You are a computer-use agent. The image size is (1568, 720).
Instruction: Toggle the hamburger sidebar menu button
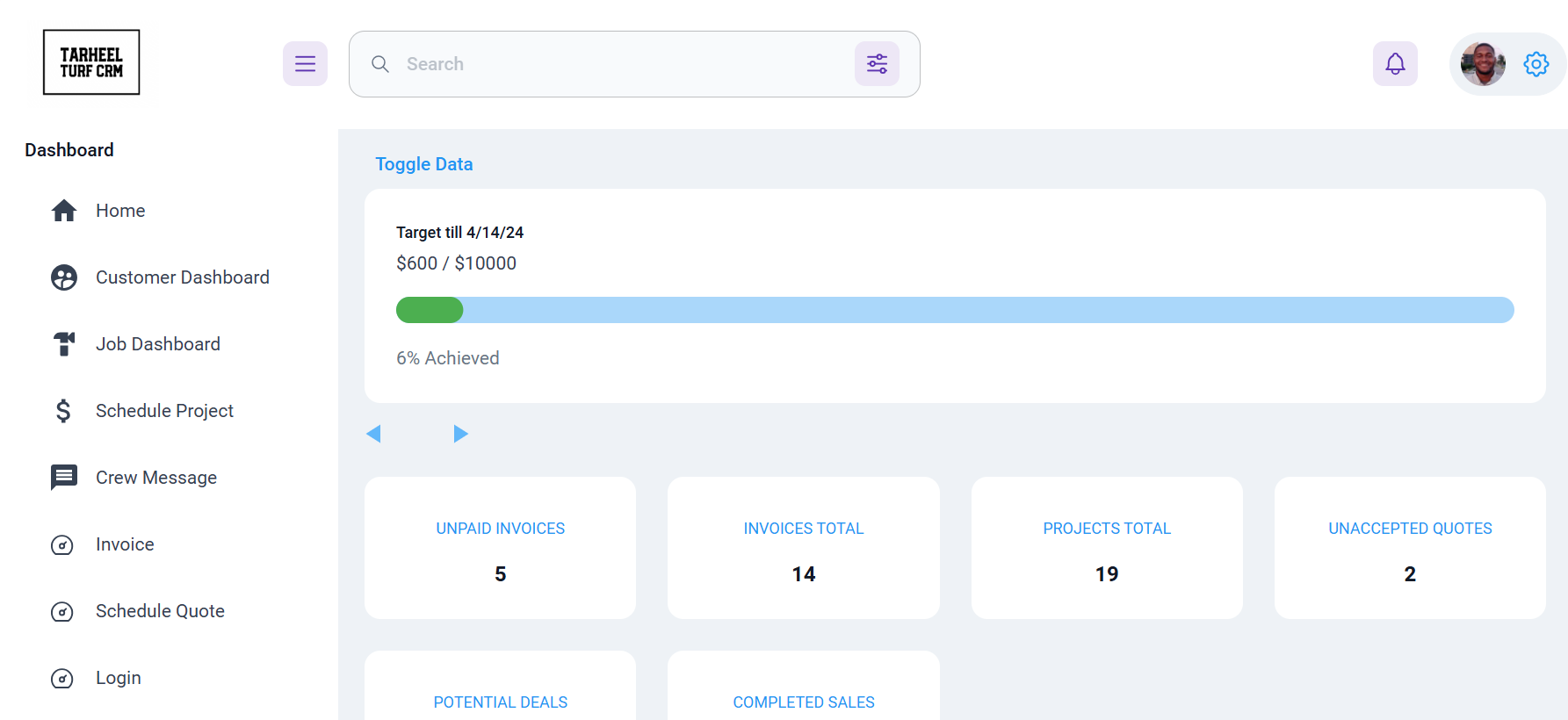pyautogui.click(x=305, y=64)
